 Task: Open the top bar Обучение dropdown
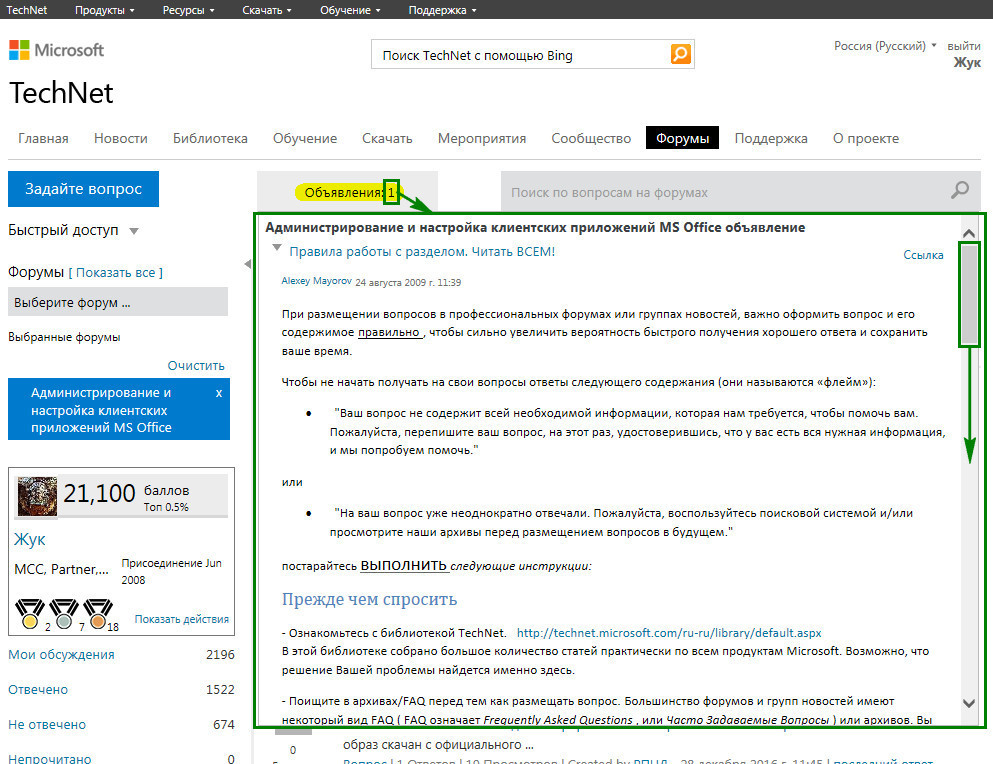350,10
